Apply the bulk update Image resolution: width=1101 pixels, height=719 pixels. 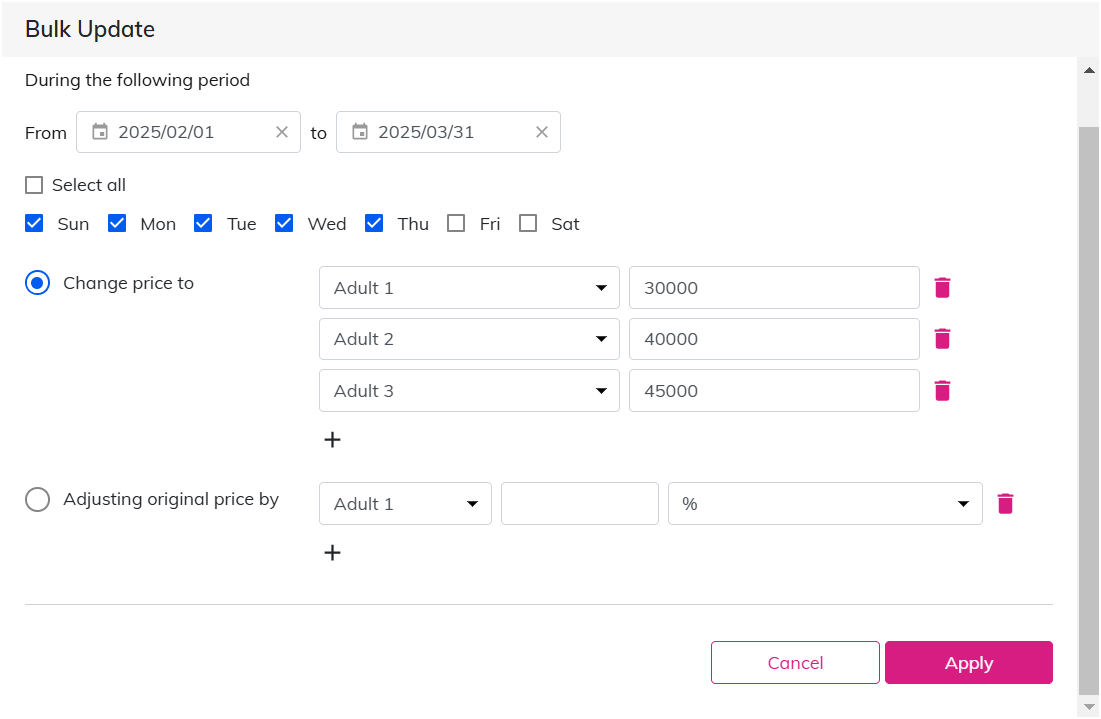(x=968, y=662)
